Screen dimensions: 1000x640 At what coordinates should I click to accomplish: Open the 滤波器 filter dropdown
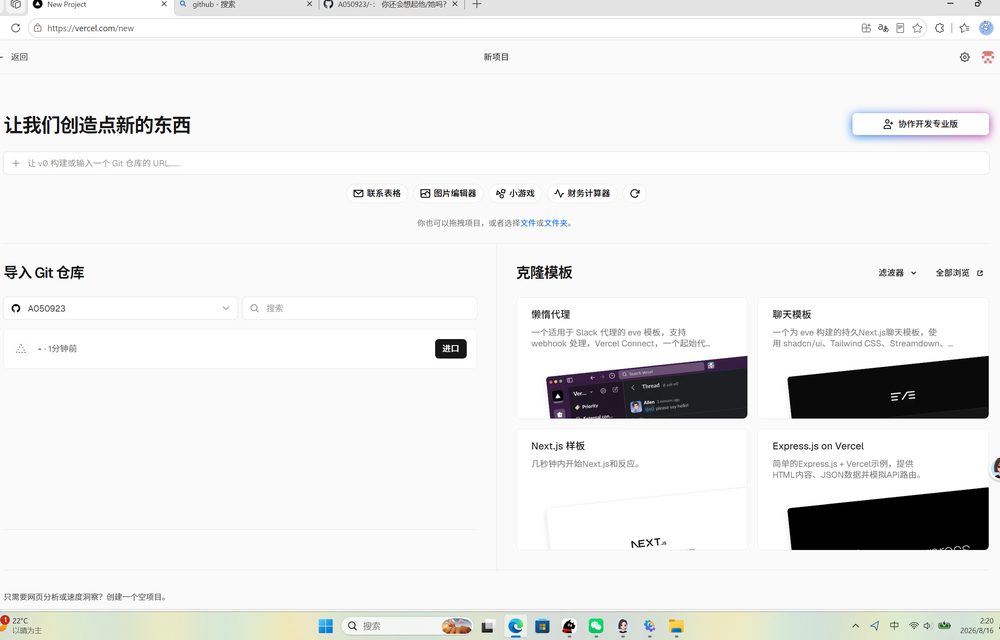click(897, 273)
